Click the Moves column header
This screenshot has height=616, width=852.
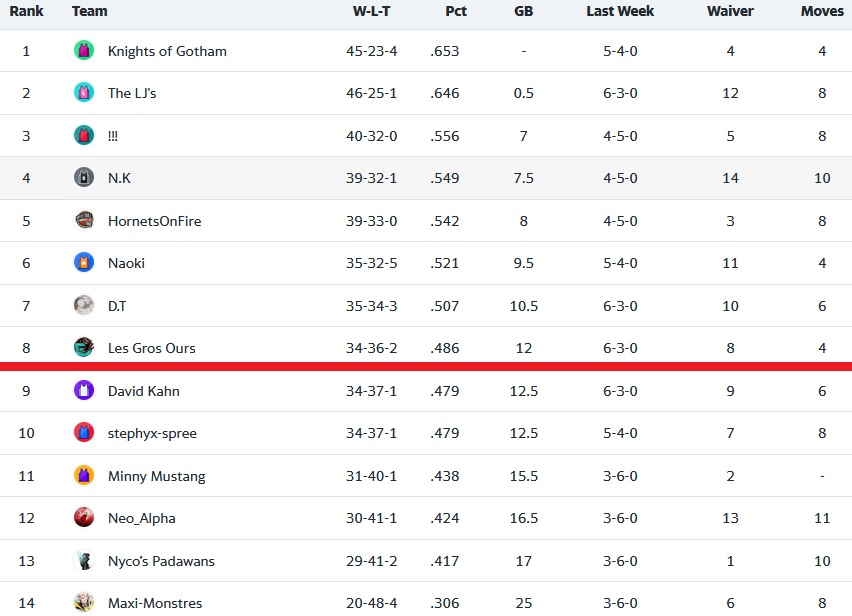point(822,11)
